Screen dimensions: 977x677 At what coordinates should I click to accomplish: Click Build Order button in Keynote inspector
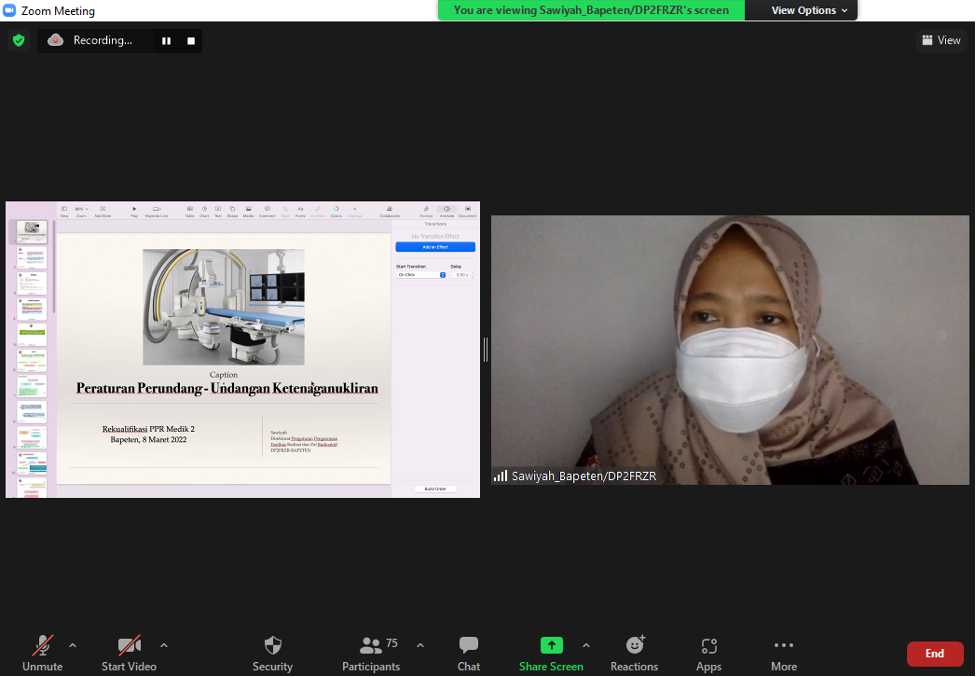click(436, 489)
